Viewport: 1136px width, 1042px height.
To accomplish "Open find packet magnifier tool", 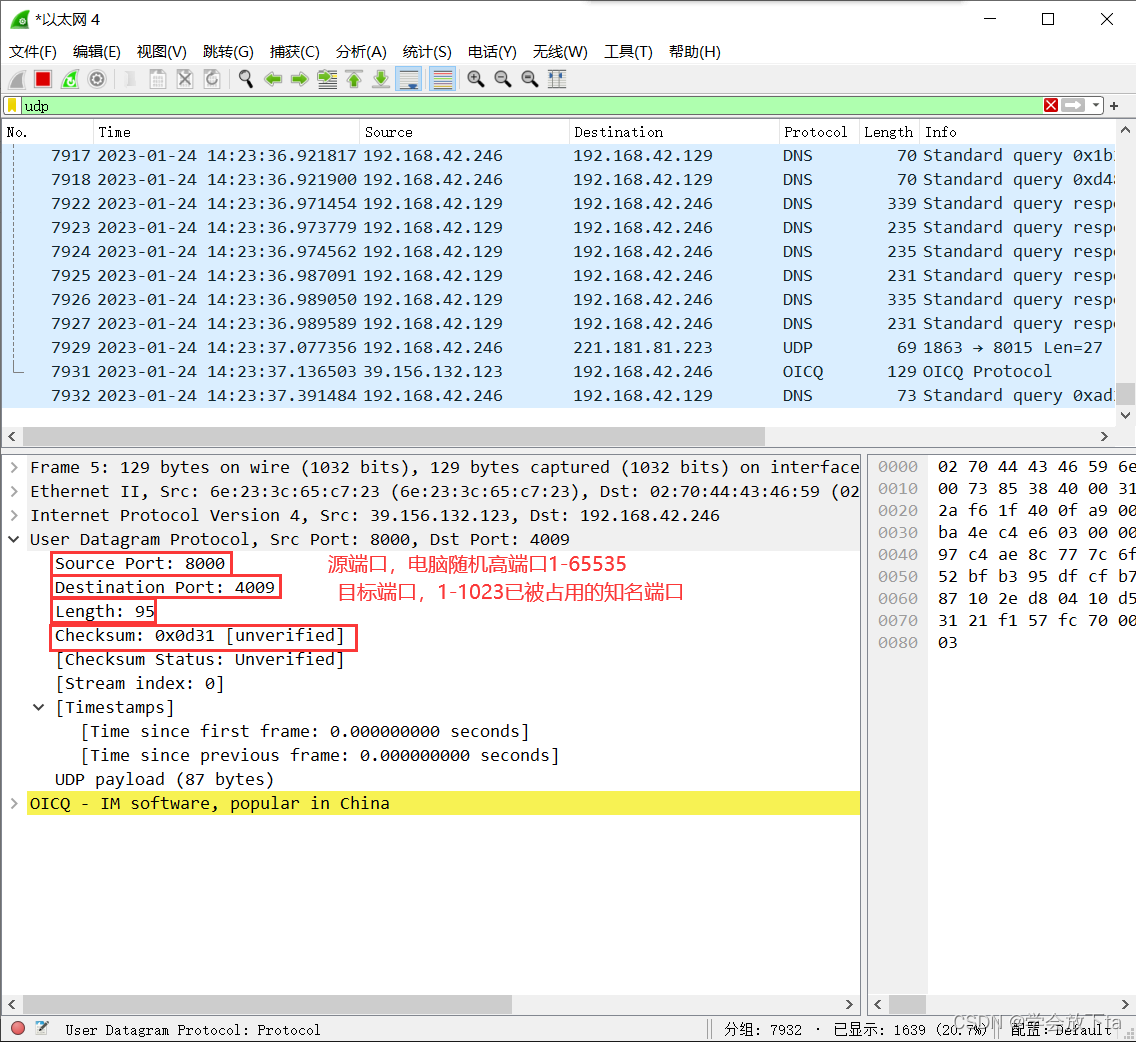I will tap(246, 79).
